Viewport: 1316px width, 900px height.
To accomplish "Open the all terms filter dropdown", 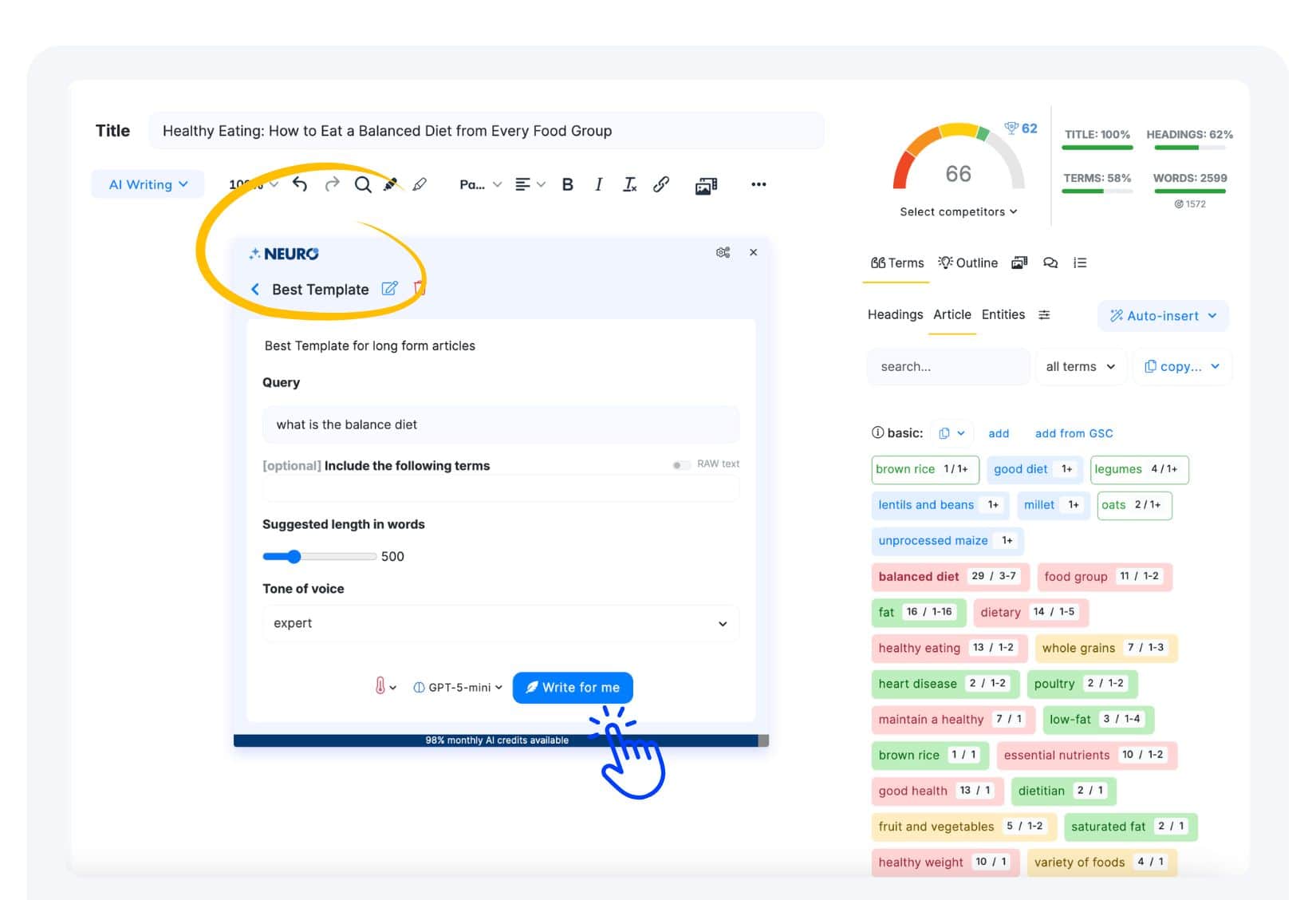I will [1080, 366].
